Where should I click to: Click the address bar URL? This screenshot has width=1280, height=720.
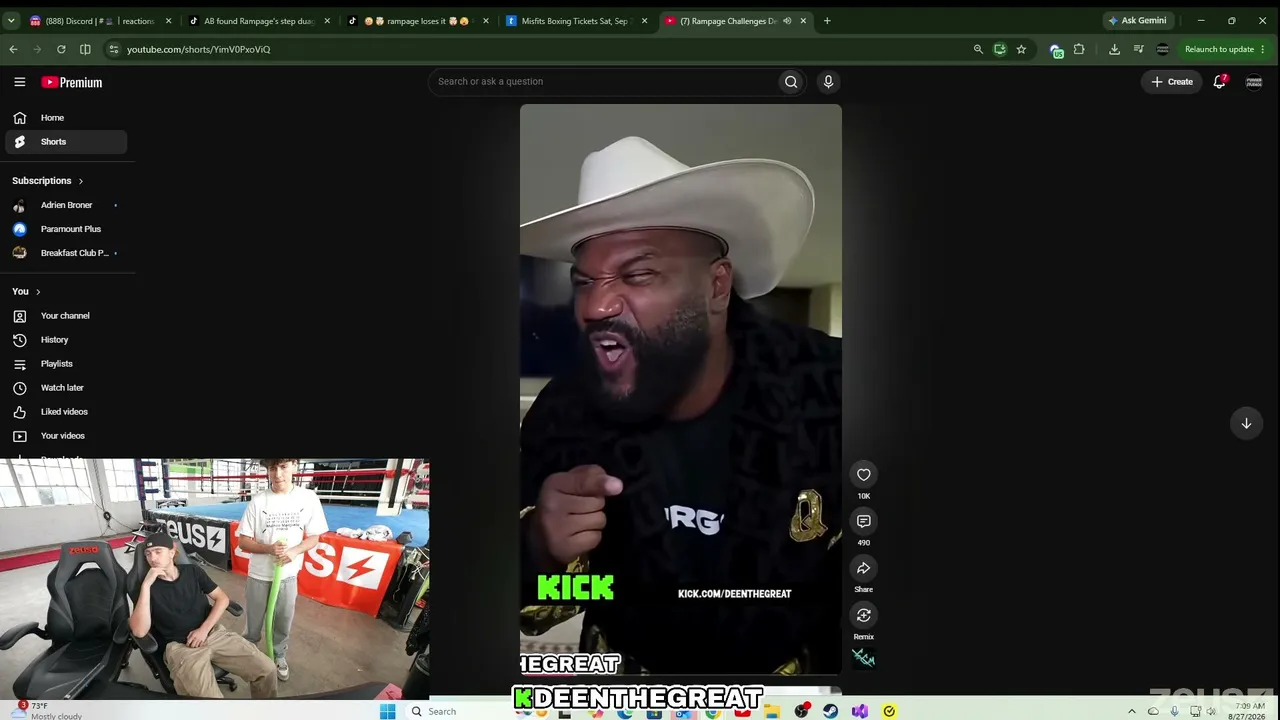point(198,49)
